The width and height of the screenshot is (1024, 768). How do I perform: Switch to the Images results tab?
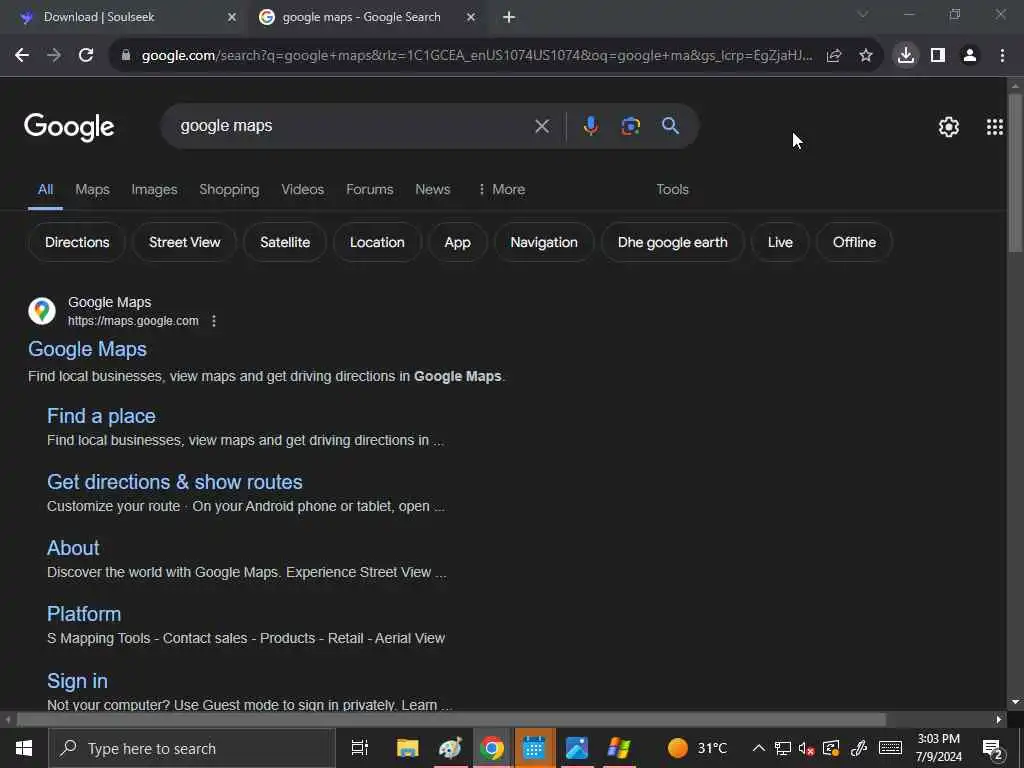coord(154,189)
